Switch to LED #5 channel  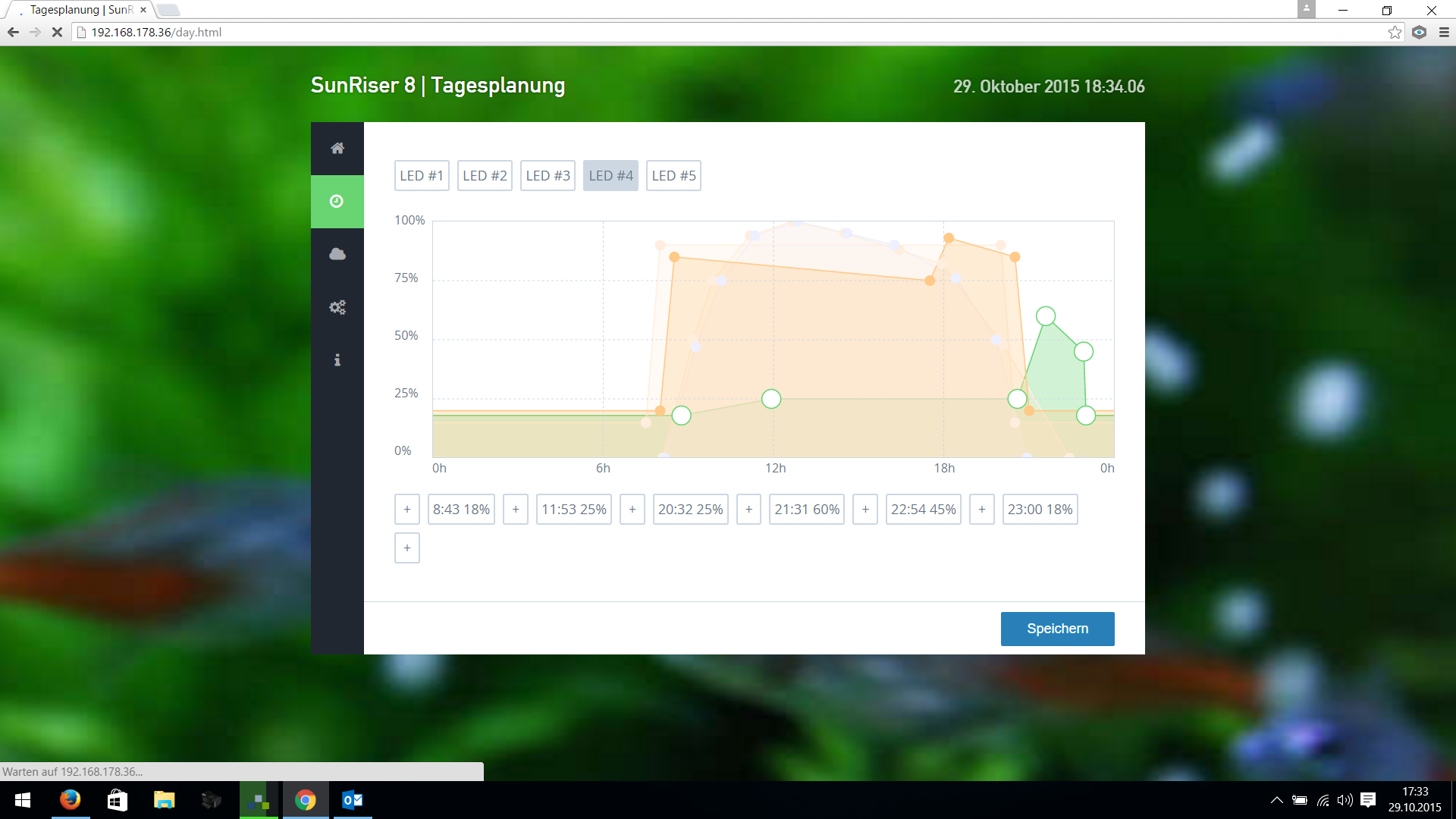673,176
